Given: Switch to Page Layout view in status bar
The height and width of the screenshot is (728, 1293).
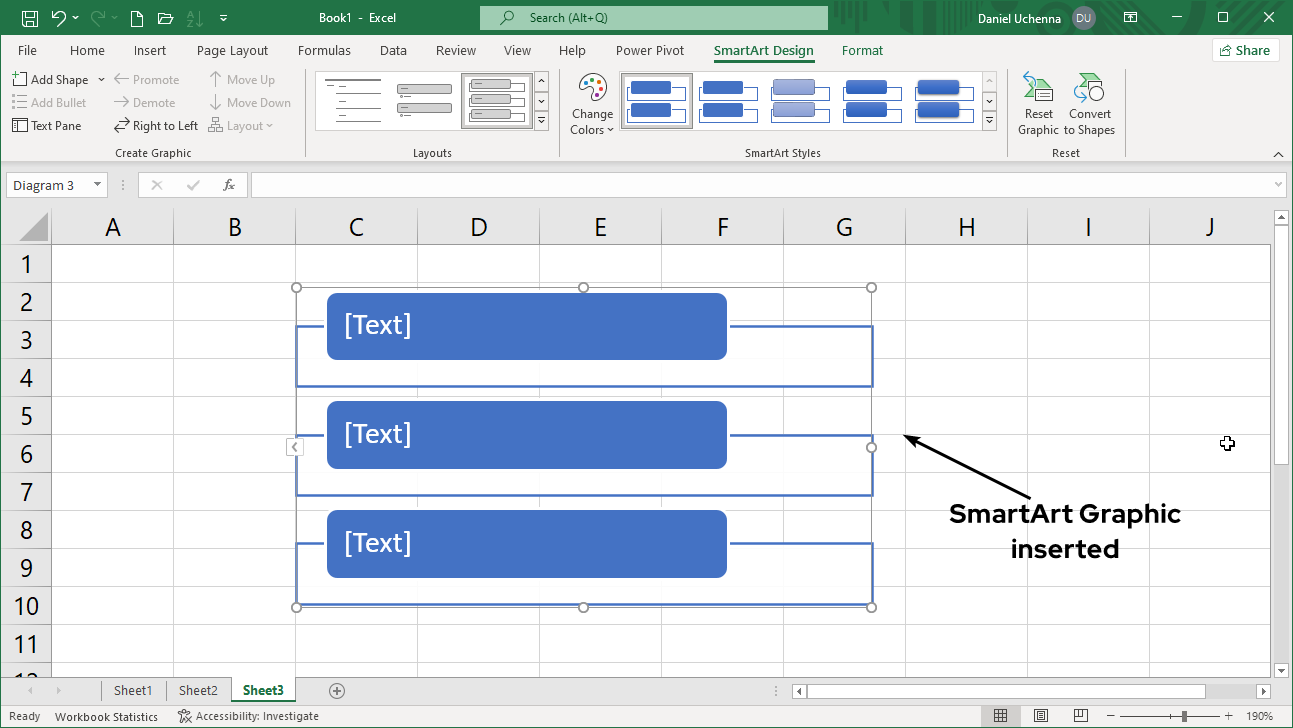Looking at the screenshot, I should pos(1041,716).
